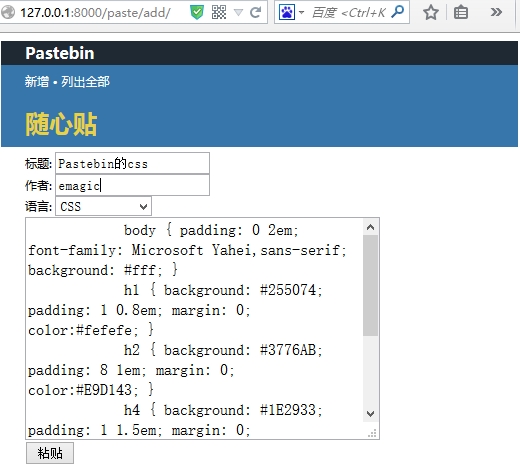Submit with the 粘贴 button

click(x=50, y=453)
